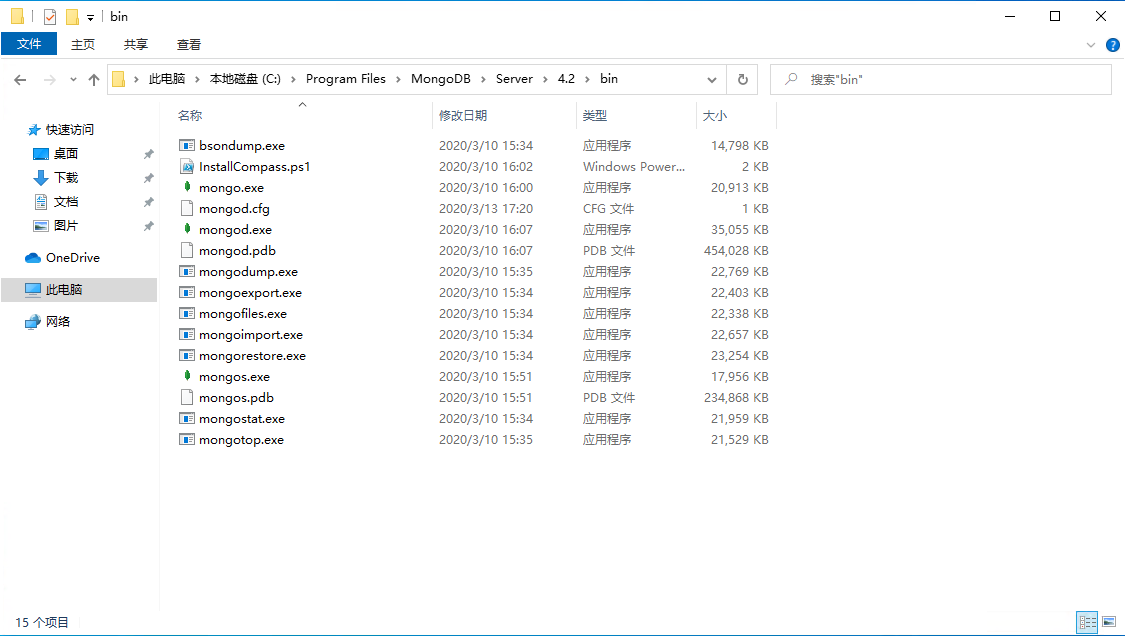Click the mongodump.exe application icon

(x=187, y=272)
